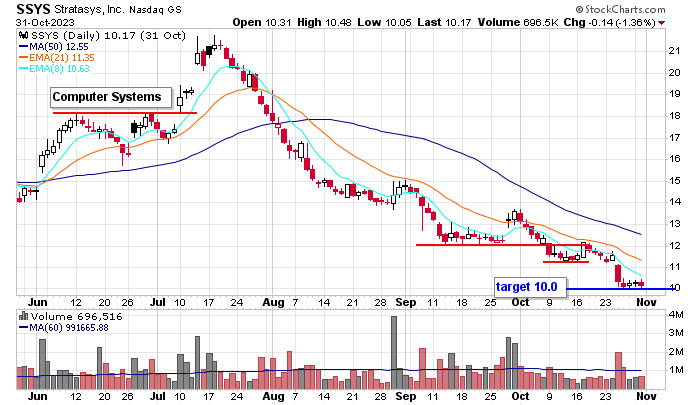This screenshot has width=700, height=405.
Task: Click the MA(50) 12.55 legend text
Action: 58,46
